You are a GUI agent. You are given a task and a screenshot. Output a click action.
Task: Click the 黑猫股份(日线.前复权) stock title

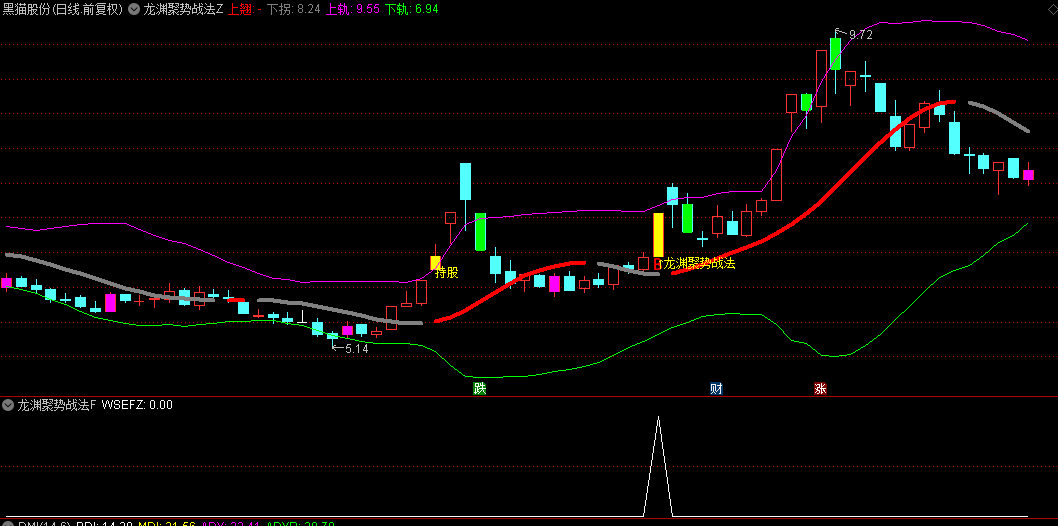tap(62, 9)
